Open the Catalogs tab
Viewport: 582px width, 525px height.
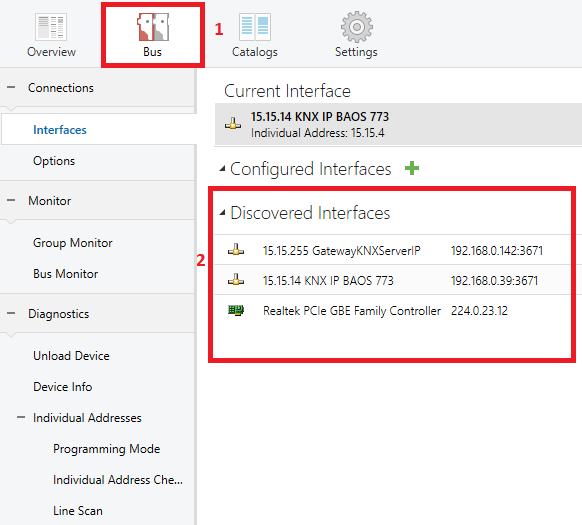coord(255,35)
